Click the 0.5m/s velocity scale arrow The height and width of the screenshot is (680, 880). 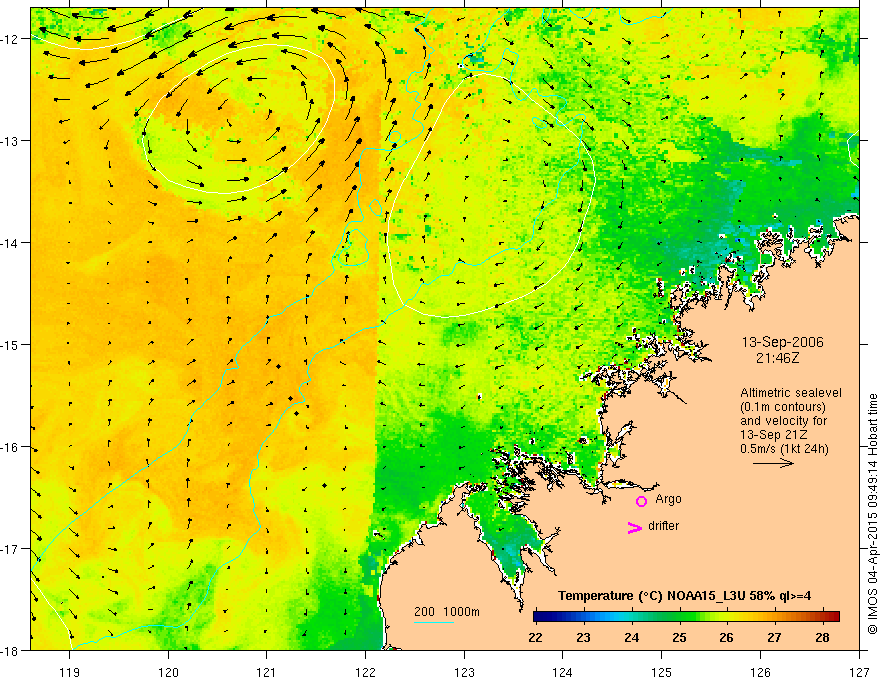pyautogui.click(x=773, y=463)
